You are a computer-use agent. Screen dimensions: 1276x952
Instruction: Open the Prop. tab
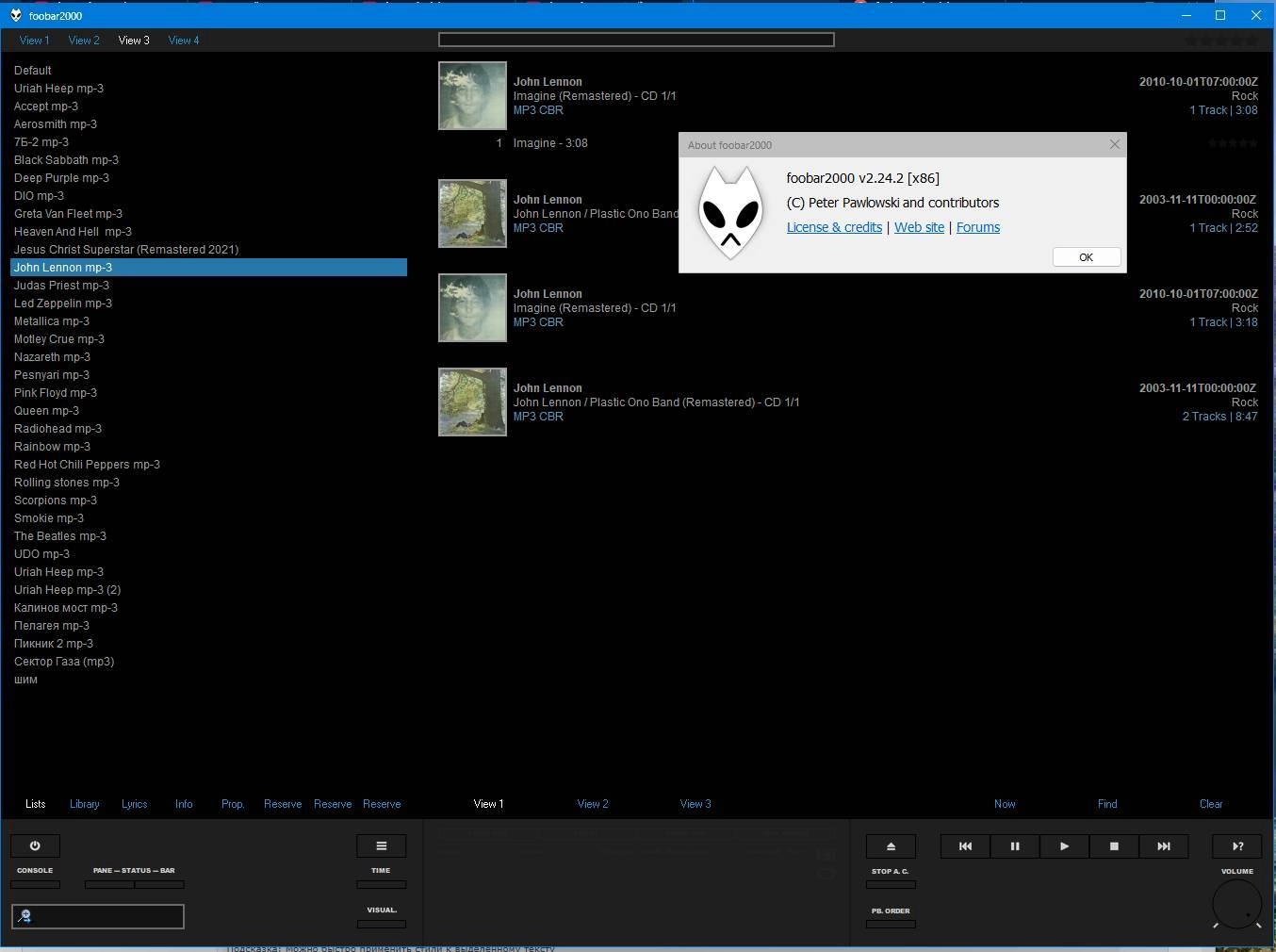point(233,804)
